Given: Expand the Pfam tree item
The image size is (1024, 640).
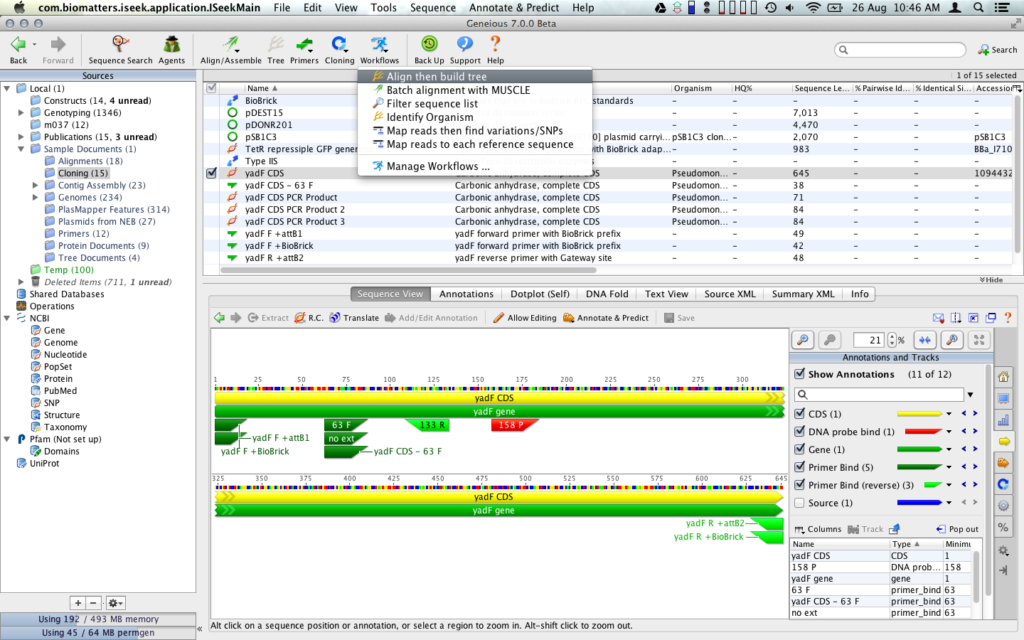Looking at the screenshot, I should pyautogui.click(x=8, y=438).
